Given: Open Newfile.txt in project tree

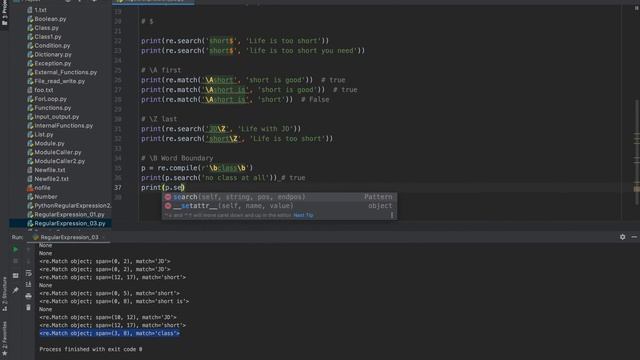Looking at the screenshot, I should (x=50, y=170).
